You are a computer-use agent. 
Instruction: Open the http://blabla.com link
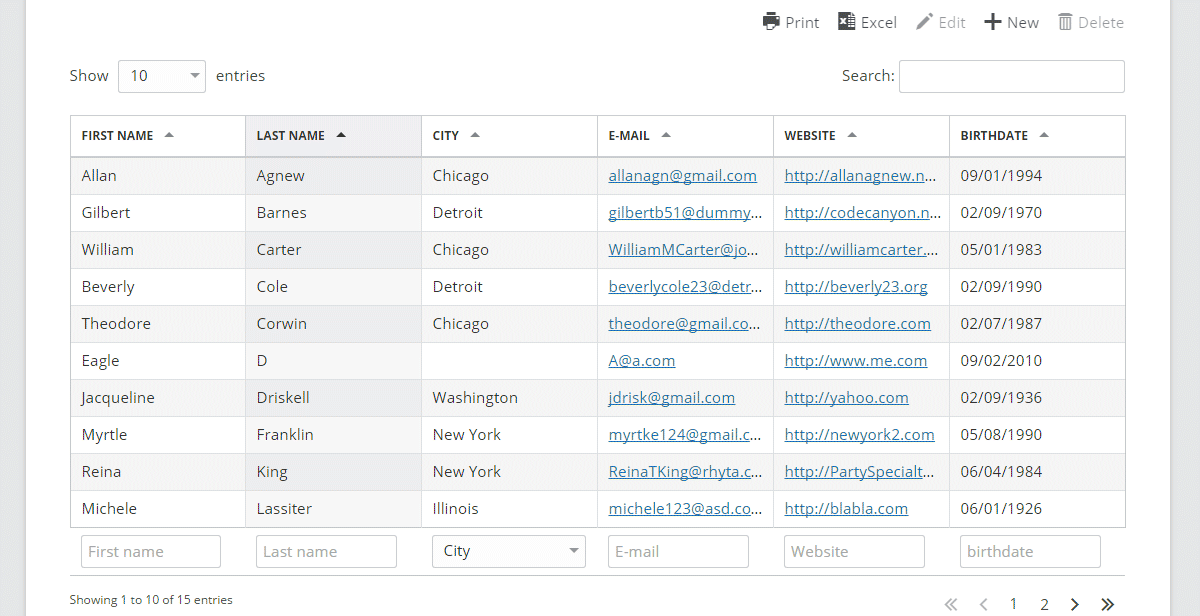pos(846,509)
